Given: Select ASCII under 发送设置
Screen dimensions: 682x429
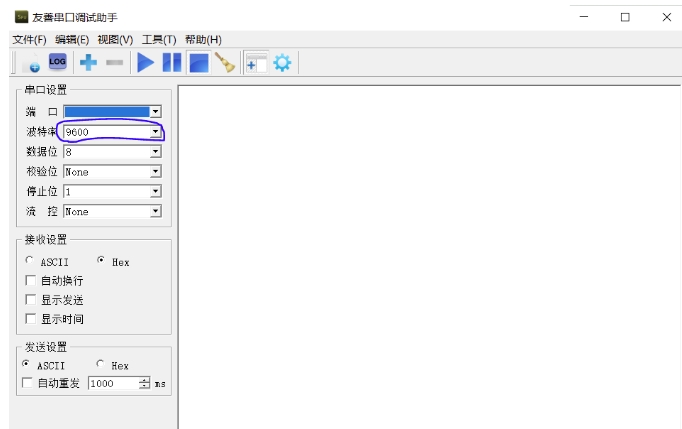Looking at the screenshot, I should pyautogui.click(x=26, y=363).
